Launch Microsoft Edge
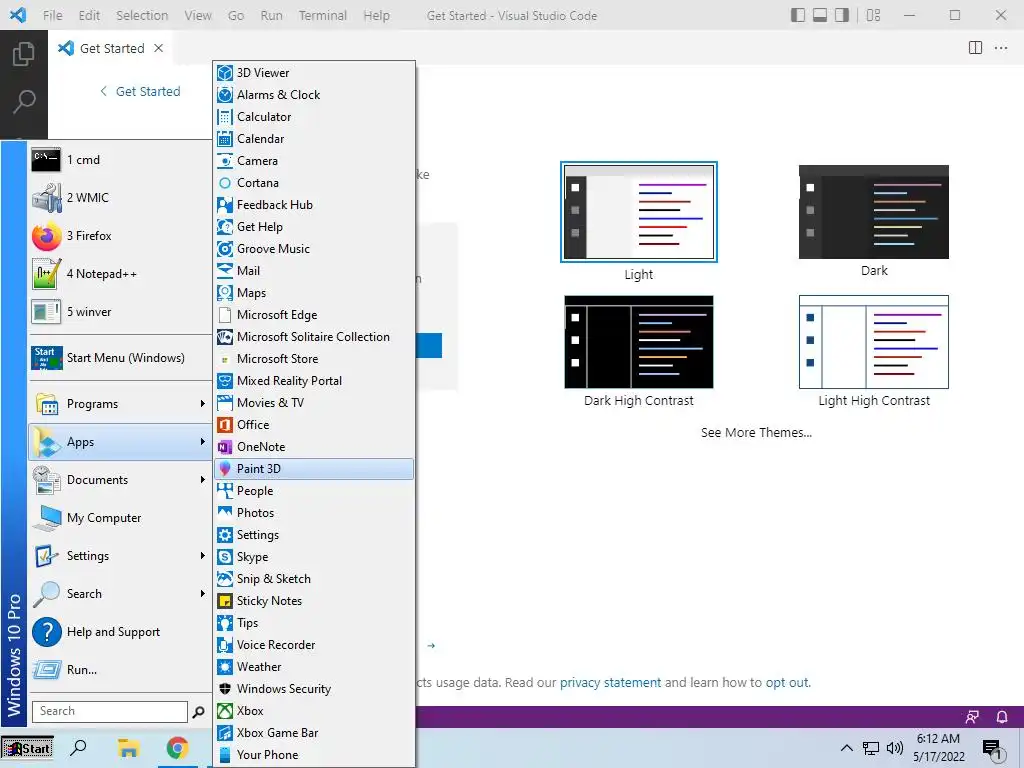Screen dimensions: 1024x768 [314, 315]
